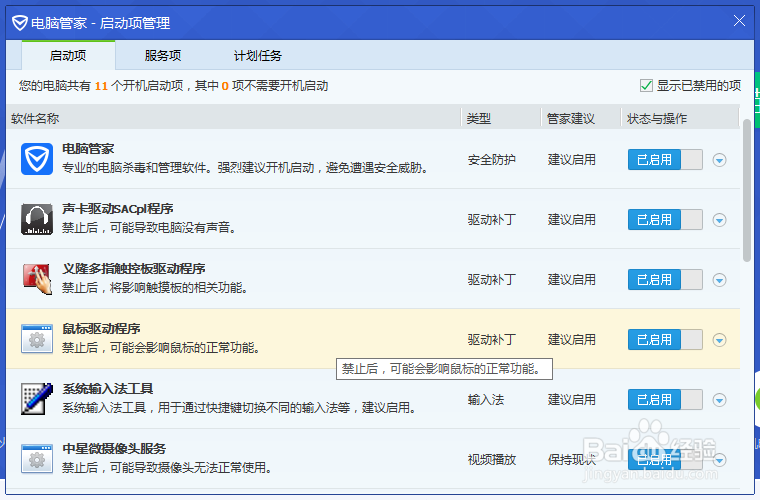This screenshot has width=760, height=500.
Task: Toggle the 已启用 switch for 声卡驱动SACpl程序
Action: [x=665, y=219]
